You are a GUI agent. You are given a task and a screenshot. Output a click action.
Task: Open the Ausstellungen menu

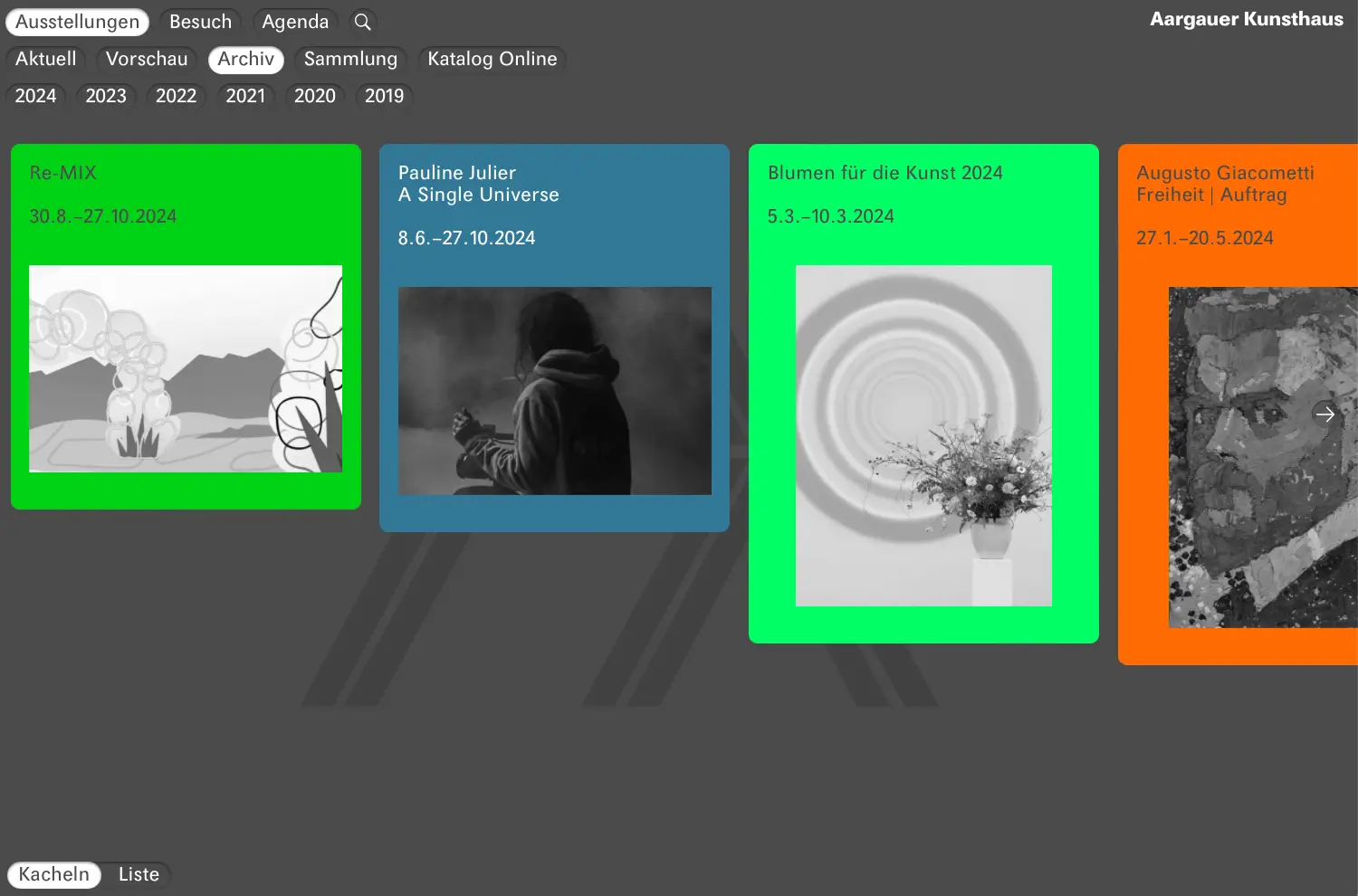78,22
